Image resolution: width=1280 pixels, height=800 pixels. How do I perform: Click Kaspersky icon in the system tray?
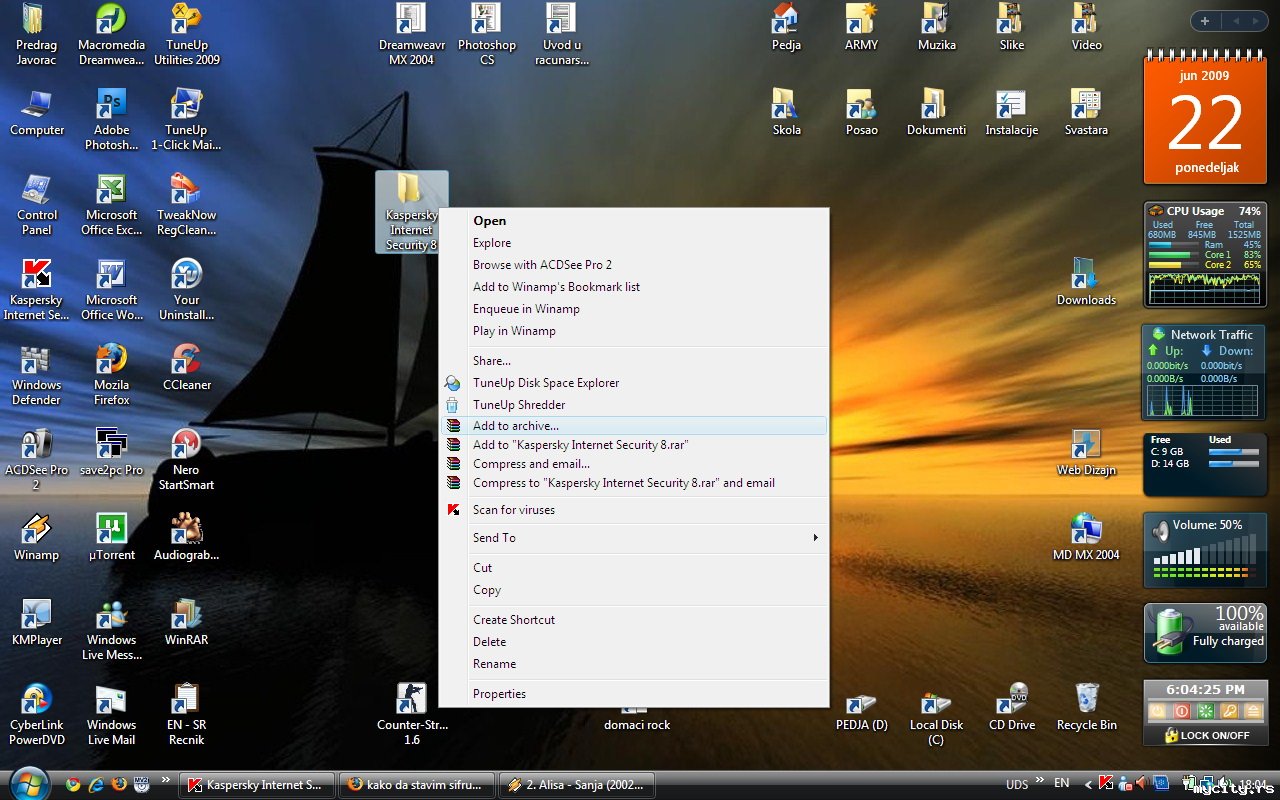click(x=1106, y=783)
